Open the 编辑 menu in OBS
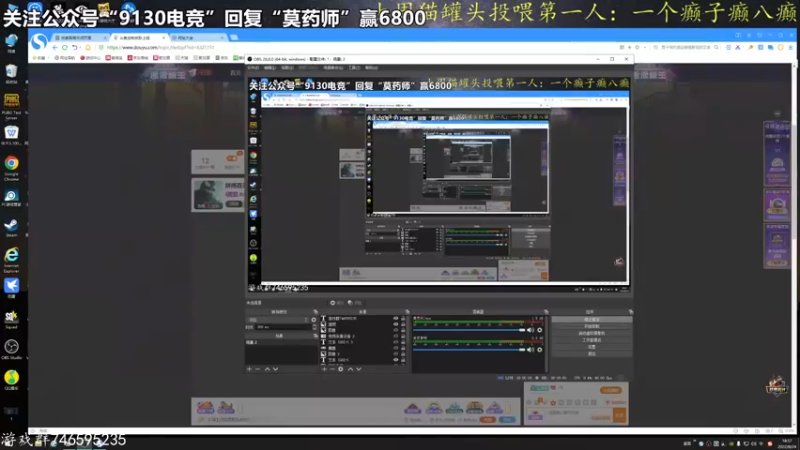This screenshot has height=450, width=800. [270, 68]
